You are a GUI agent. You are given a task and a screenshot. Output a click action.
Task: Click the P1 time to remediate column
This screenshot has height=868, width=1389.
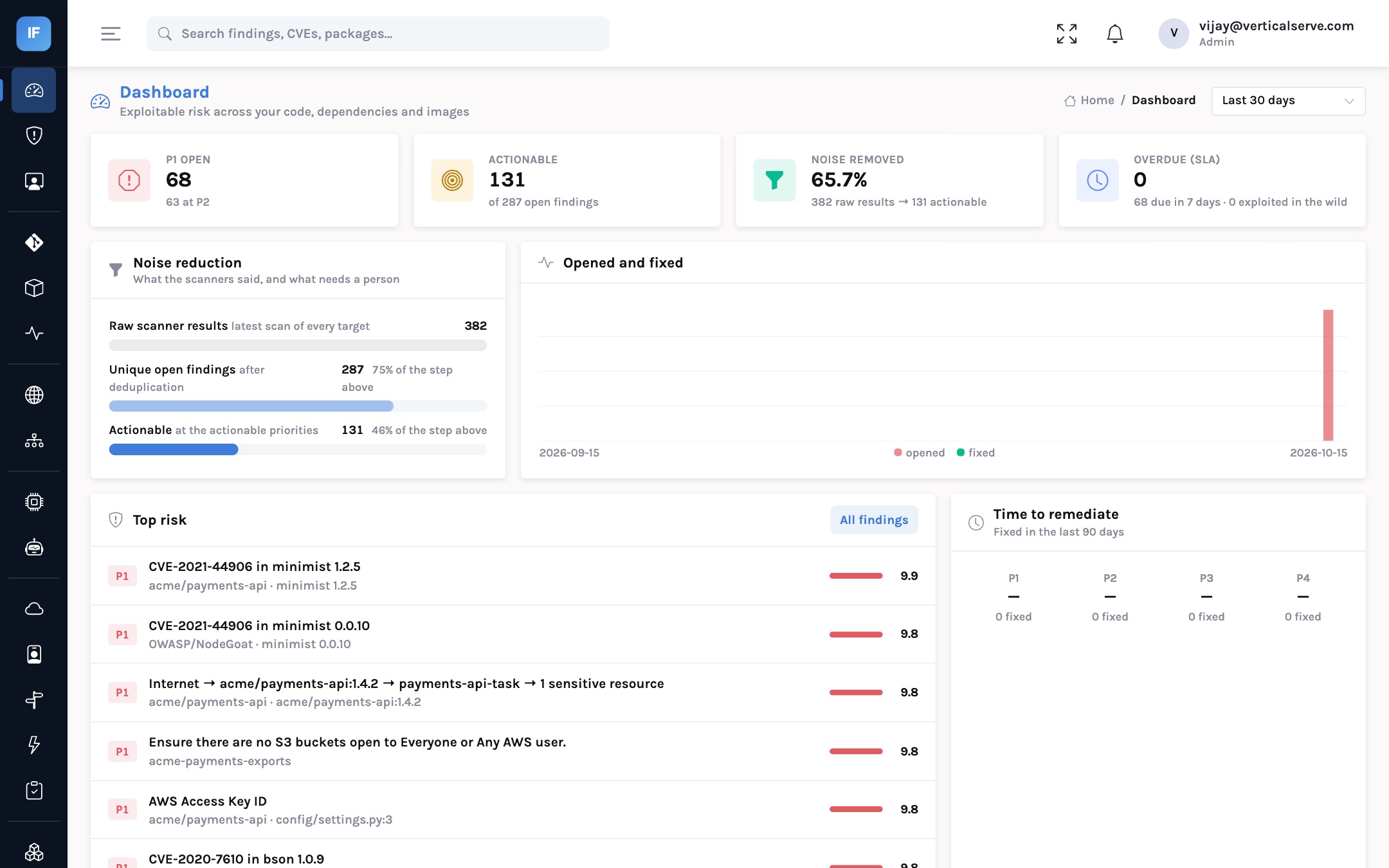[x=1013, y=597]
